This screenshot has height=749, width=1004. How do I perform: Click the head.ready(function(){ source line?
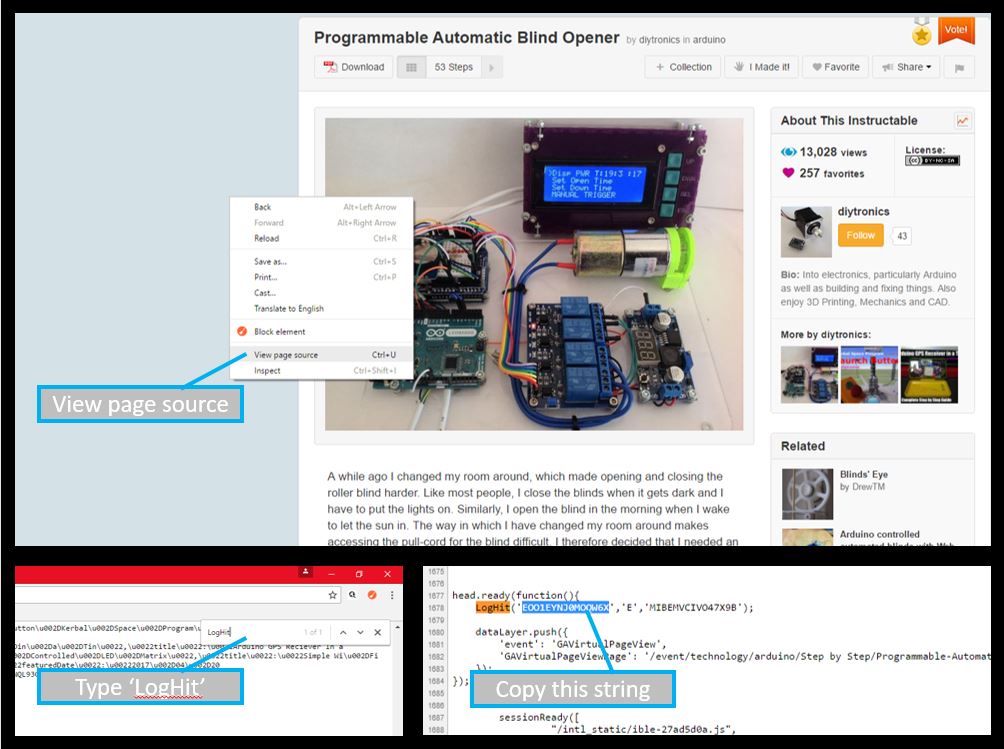[515, 595]
